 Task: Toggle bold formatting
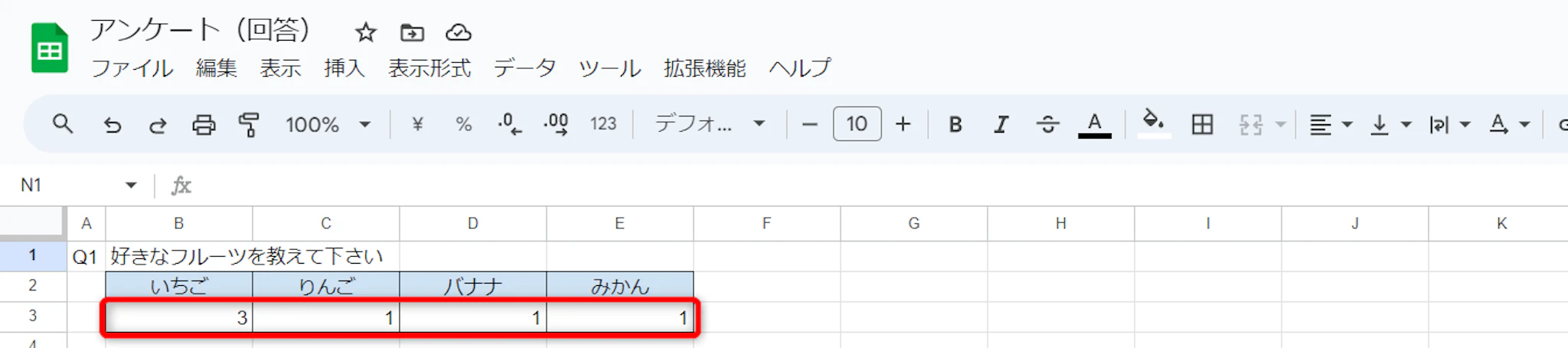[955, 124]
